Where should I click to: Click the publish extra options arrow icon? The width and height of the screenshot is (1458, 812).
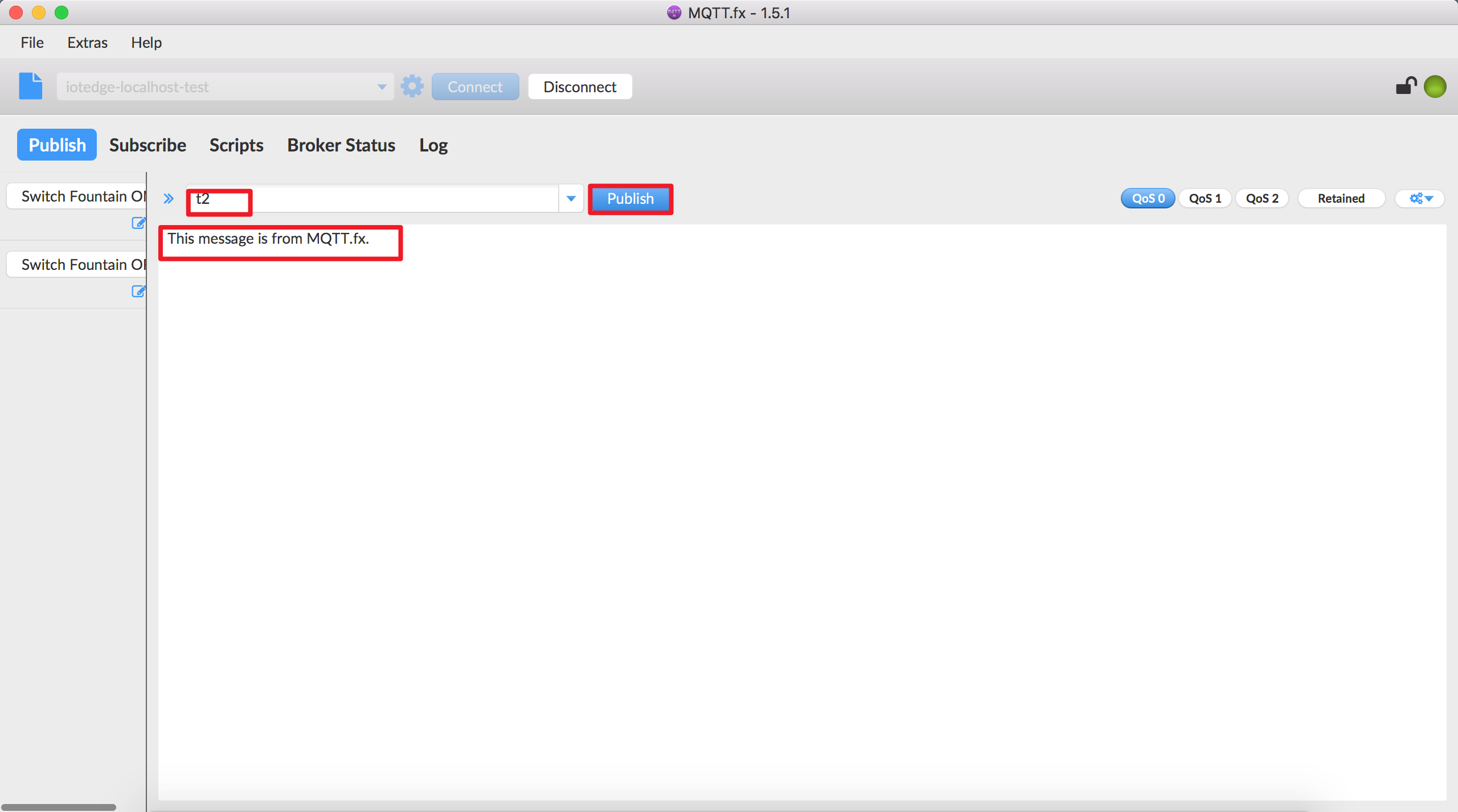coord(1421,198)
